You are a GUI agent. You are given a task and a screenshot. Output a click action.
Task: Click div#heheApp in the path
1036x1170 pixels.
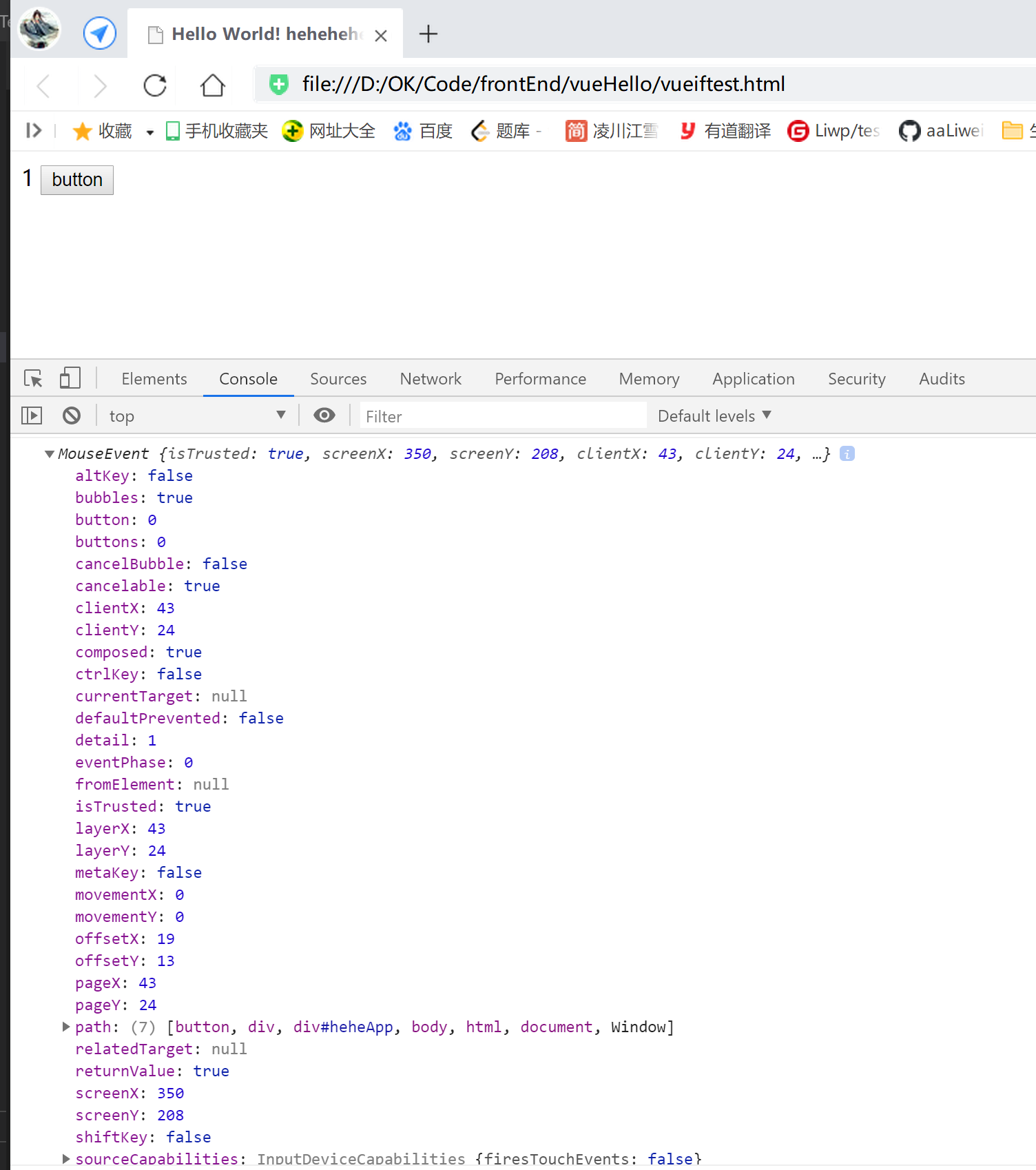[343, 1027]
